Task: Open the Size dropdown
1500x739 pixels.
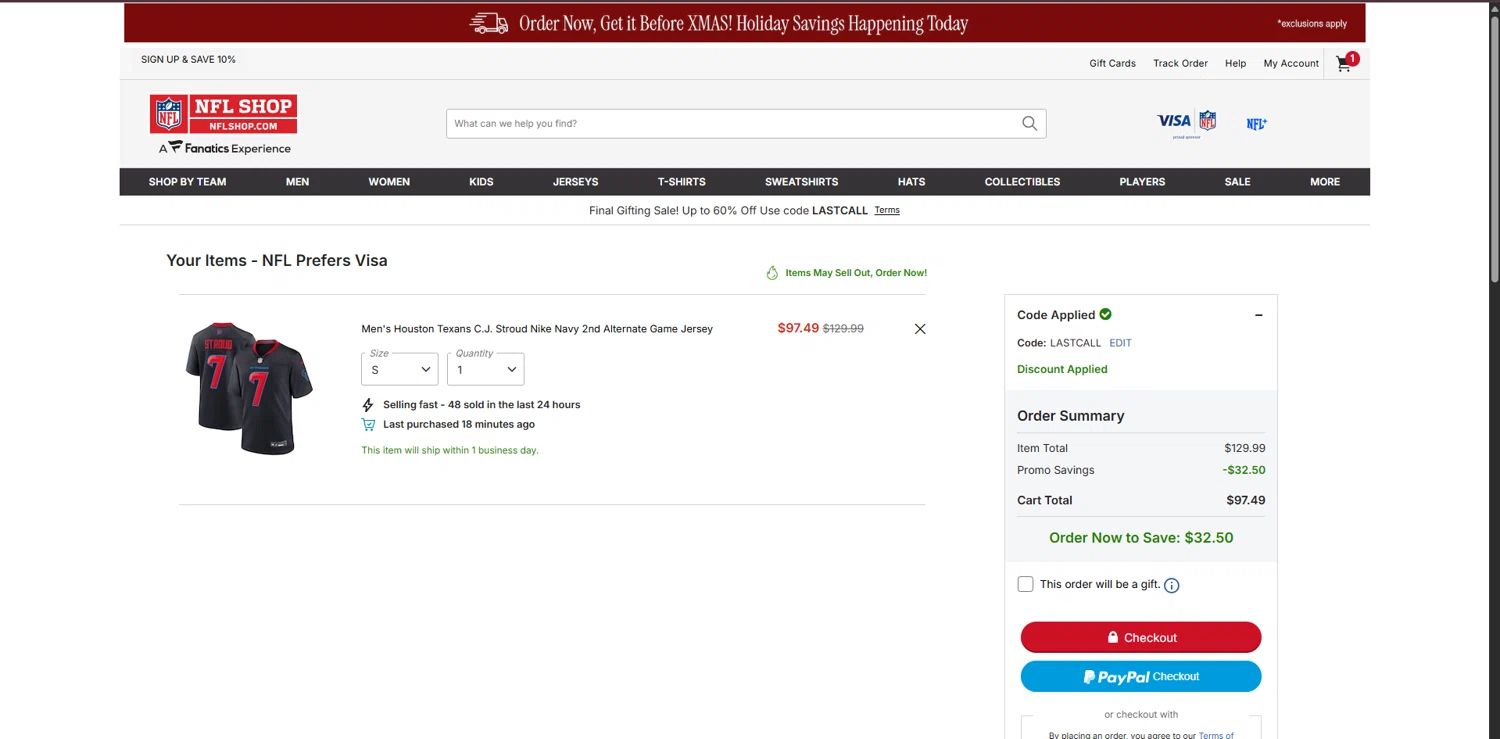Action: (x=400, y=369)
